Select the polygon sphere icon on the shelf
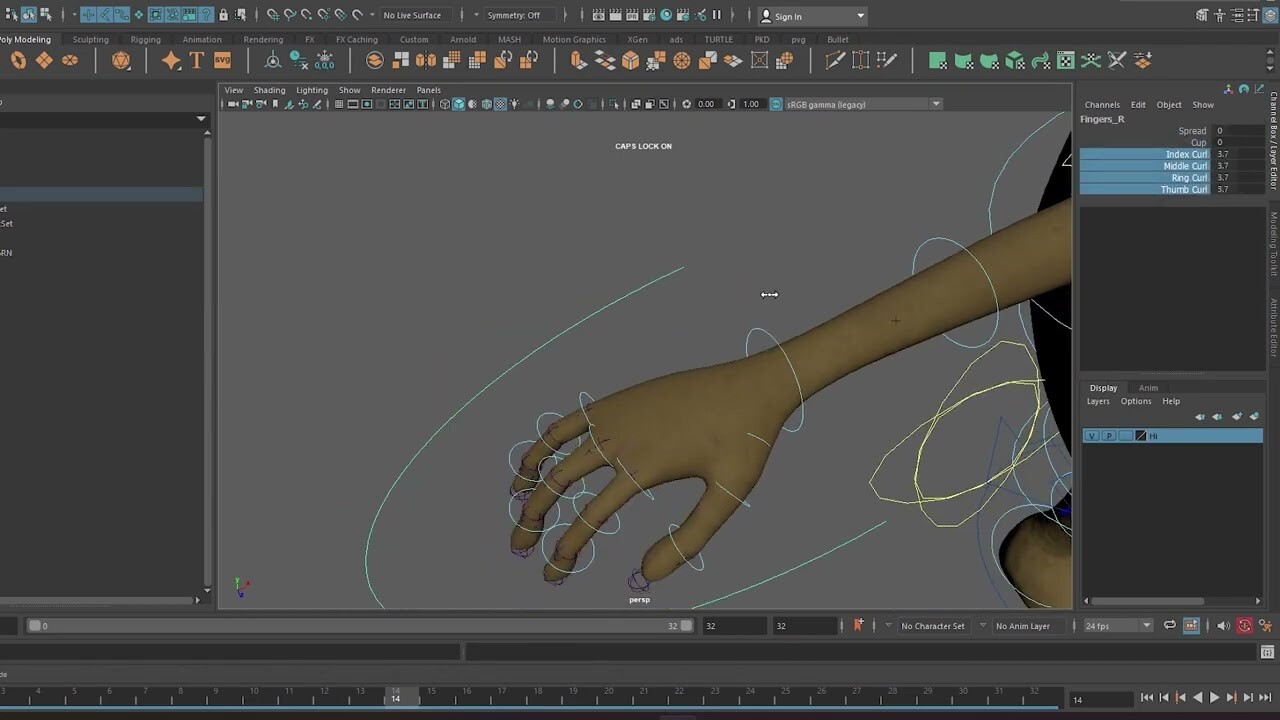 [x=18, y=60]
